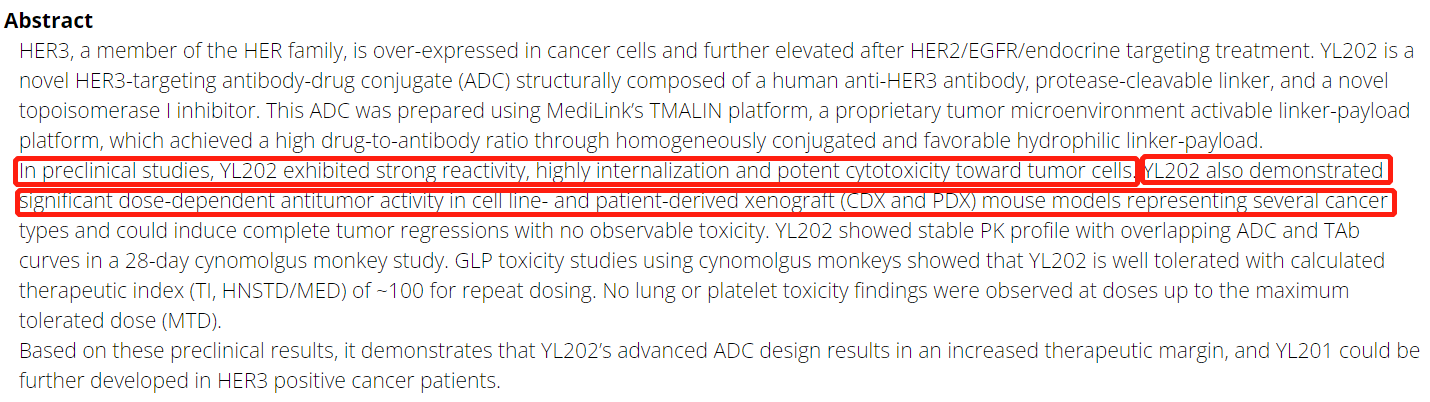Click the word 'HER3' starting the abstract

(43, 50)
